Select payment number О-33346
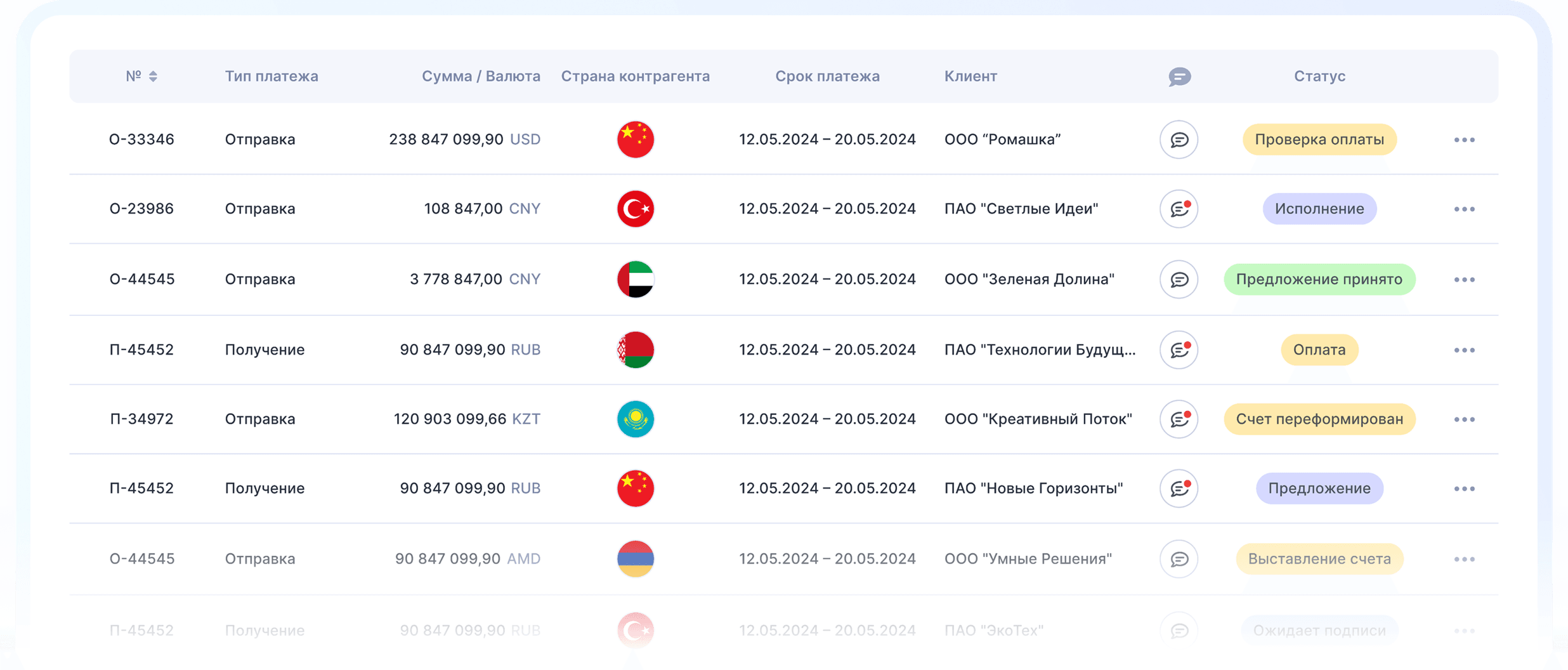This screenshot has height=670, width=1568. pos(141,140)
